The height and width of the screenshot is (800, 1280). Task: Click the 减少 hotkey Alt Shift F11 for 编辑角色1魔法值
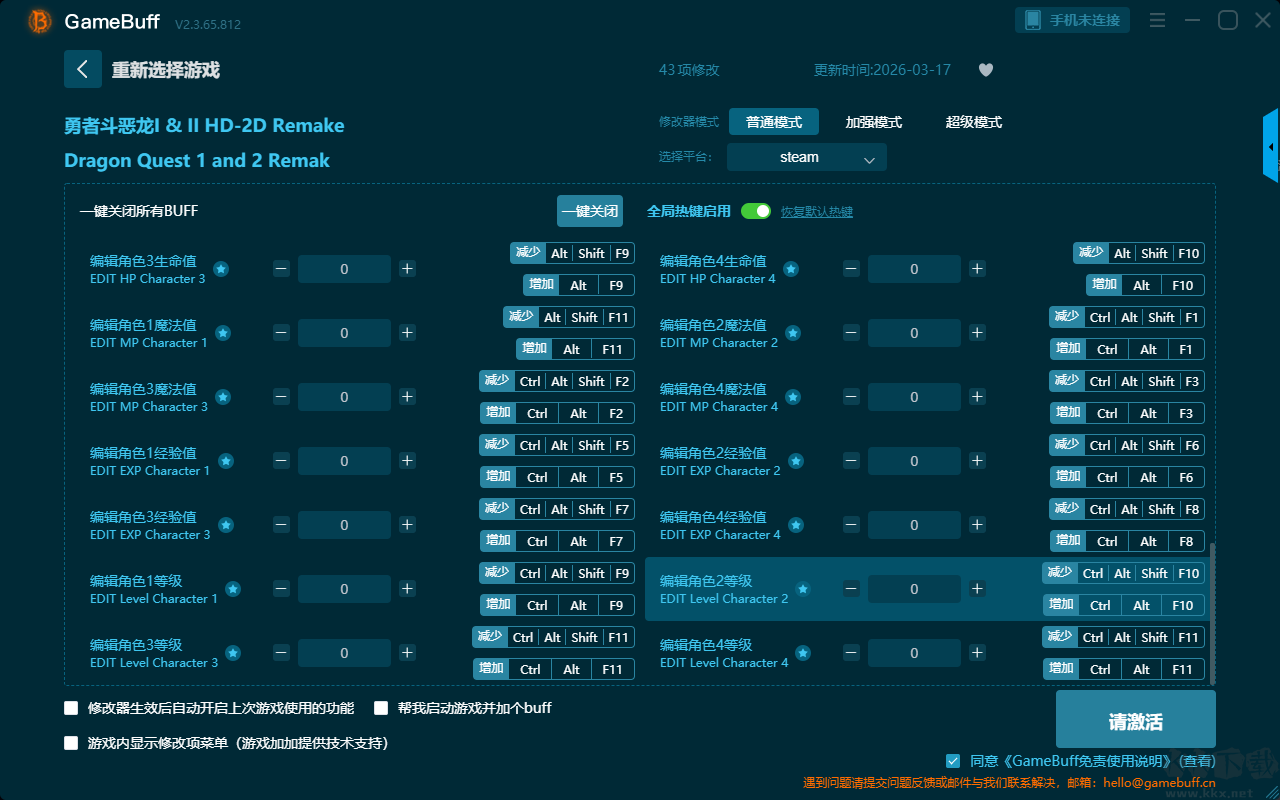point(569,317)
